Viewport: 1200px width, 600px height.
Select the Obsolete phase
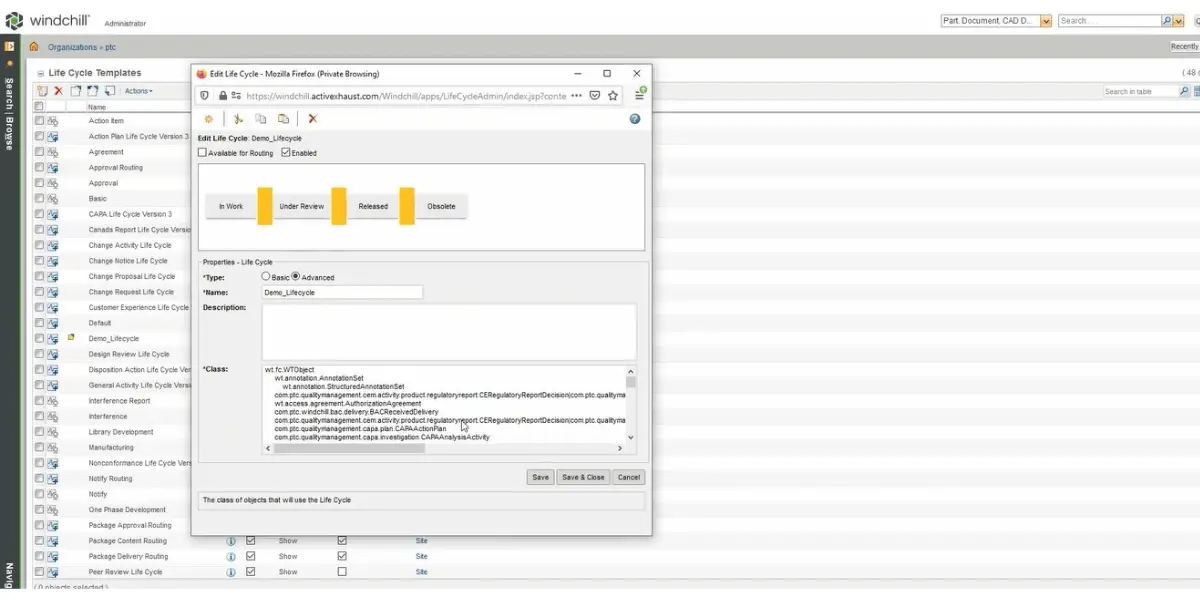tap(441, 206)
